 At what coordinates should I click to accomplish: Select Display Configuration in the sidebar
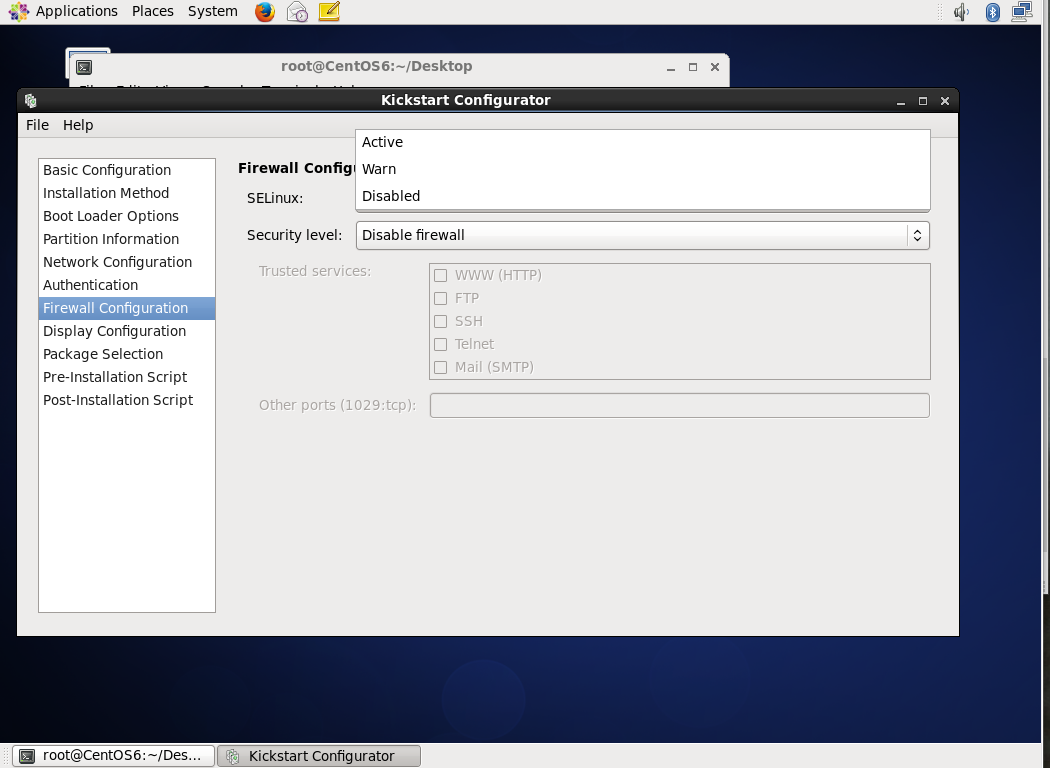click(x=127, y=331)
